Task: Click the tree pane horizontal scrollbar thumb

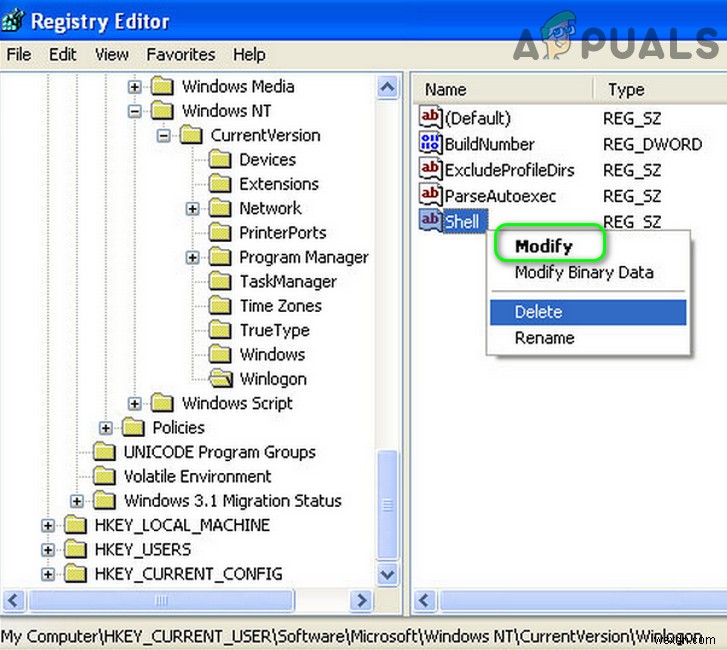Action: pyautogui.click(x=161, y=601)
